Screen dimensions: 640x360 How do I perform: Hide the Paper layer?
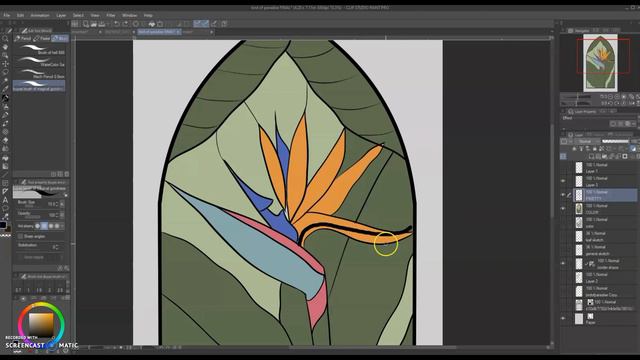[563, 319]
